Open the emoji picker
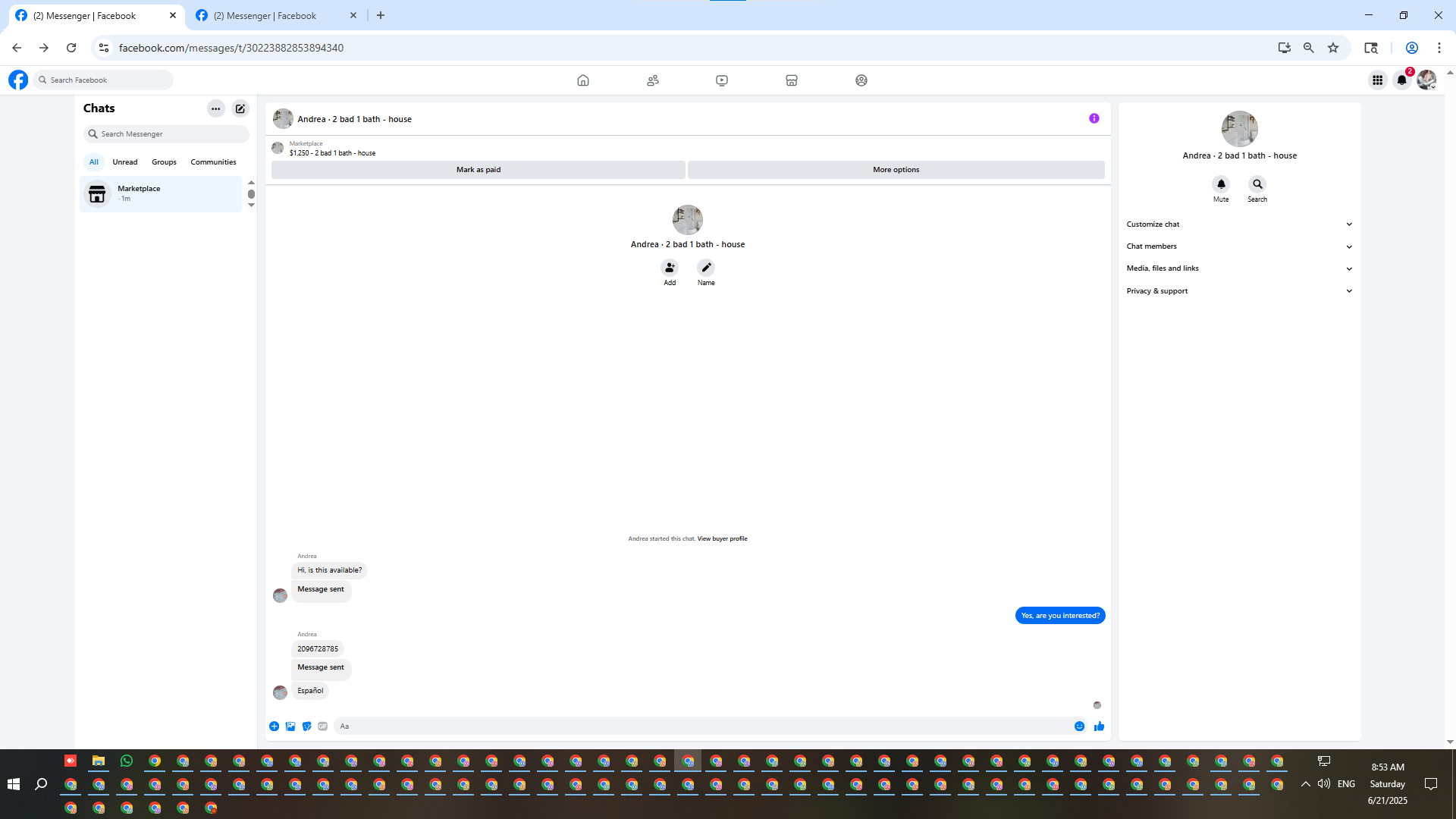The image size is (1456, 819). 1079,726
